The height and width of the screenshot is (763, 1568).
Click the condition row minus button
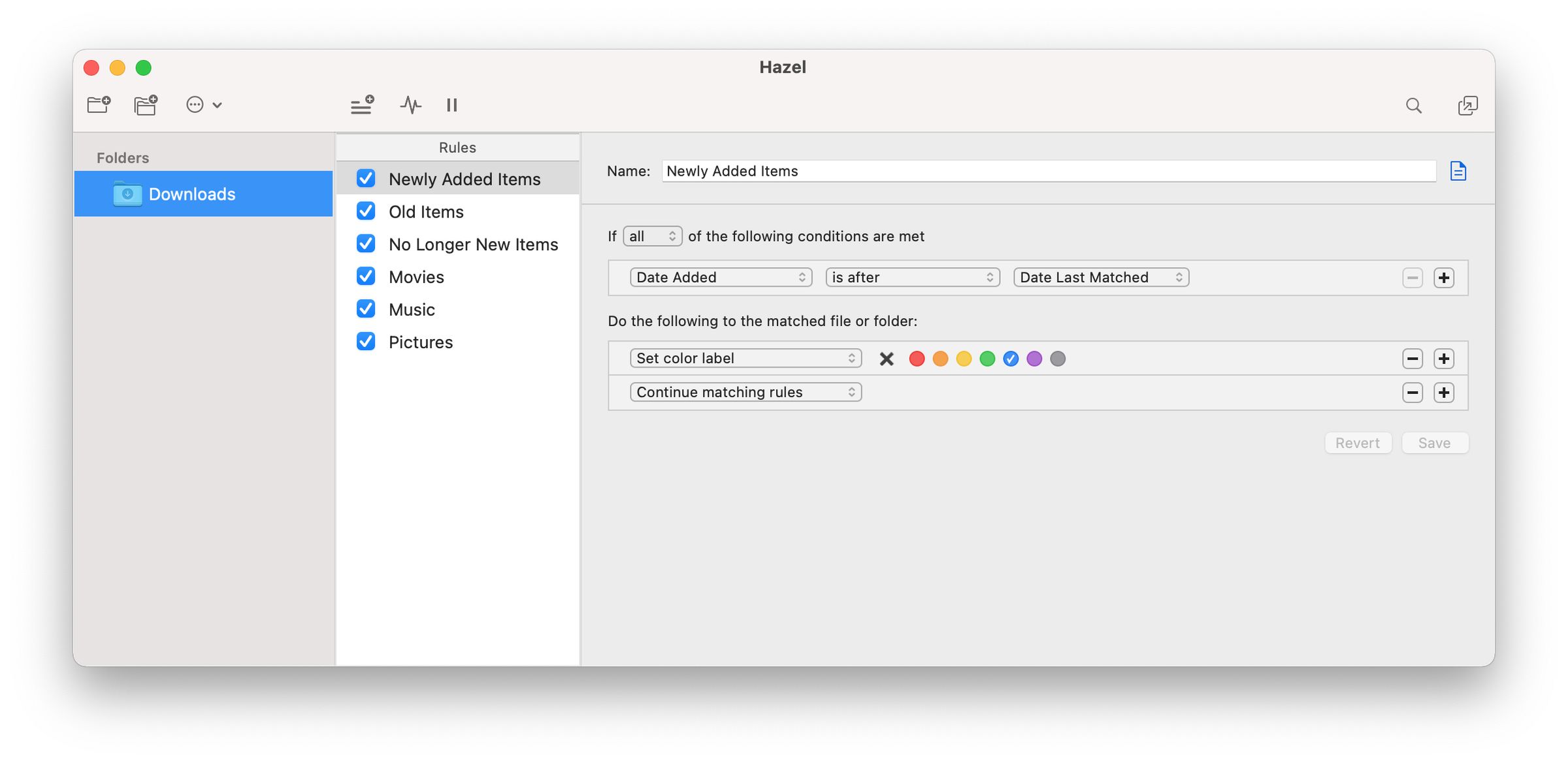[1413, 278]
